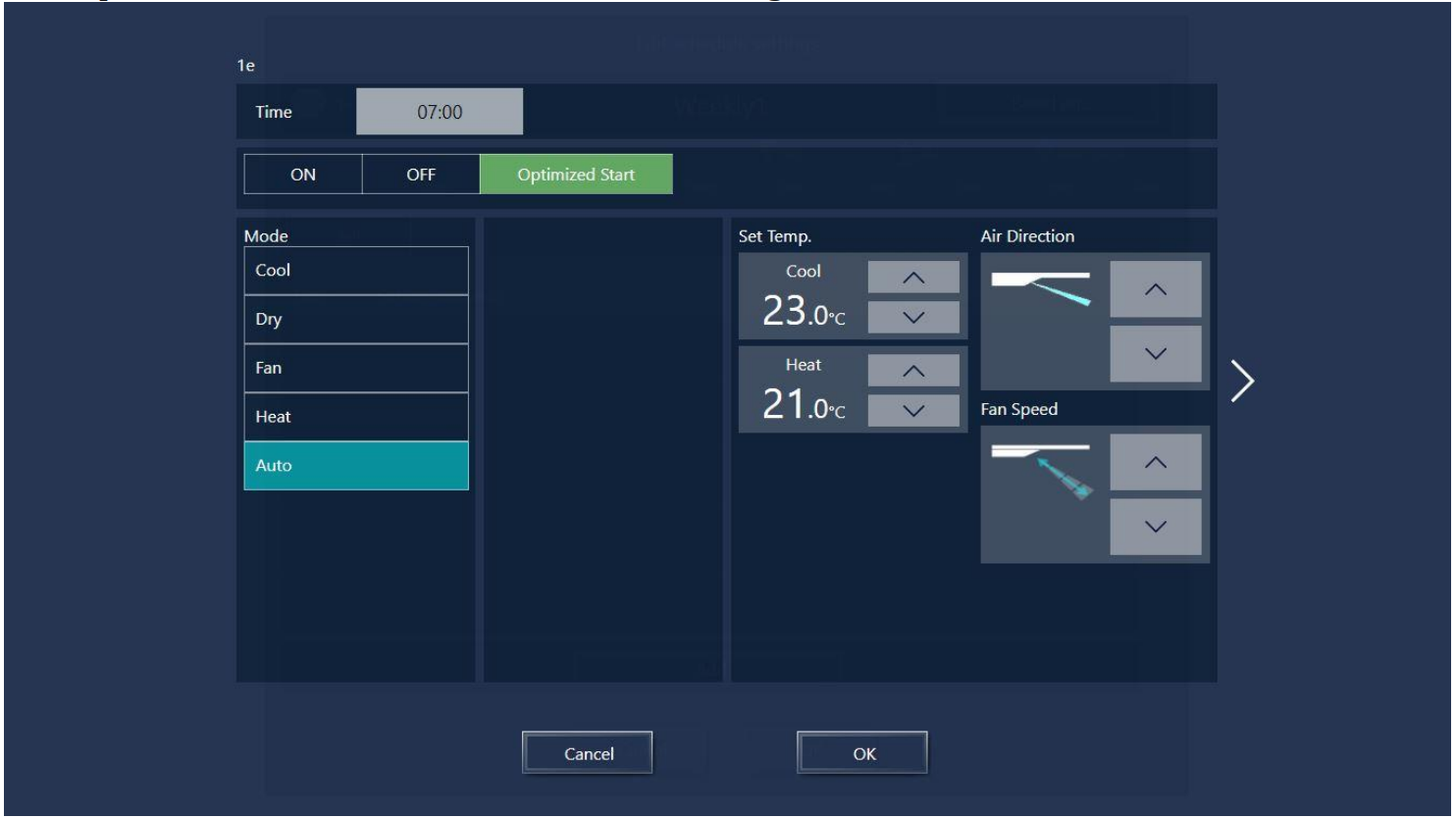The width and height of the screenshot is (1456, 818).
Task: Go to next page with right chevron
Action: (x=1242, y=381)
